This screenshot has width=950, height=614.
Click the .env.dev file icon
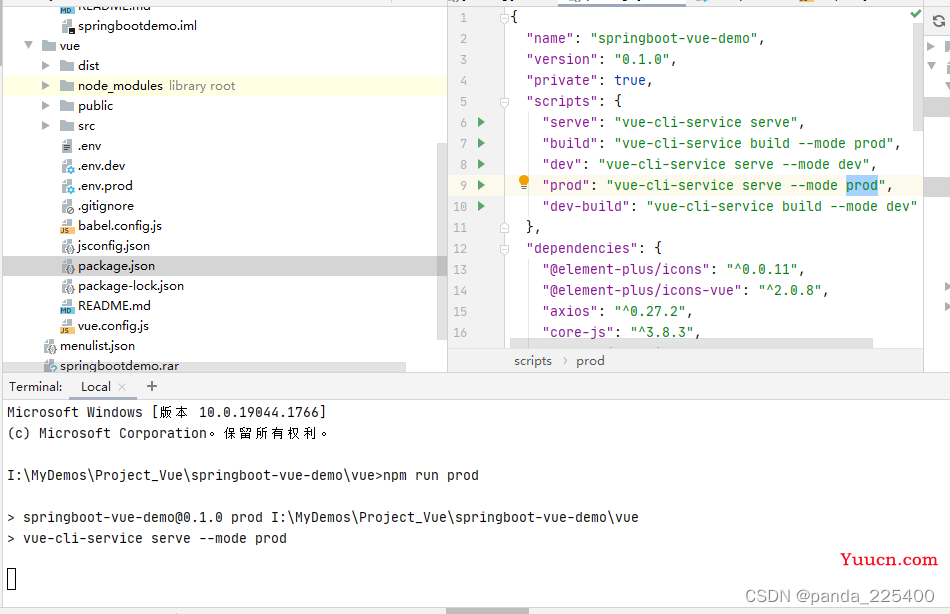pyautogui.click(x=67, y=166)
